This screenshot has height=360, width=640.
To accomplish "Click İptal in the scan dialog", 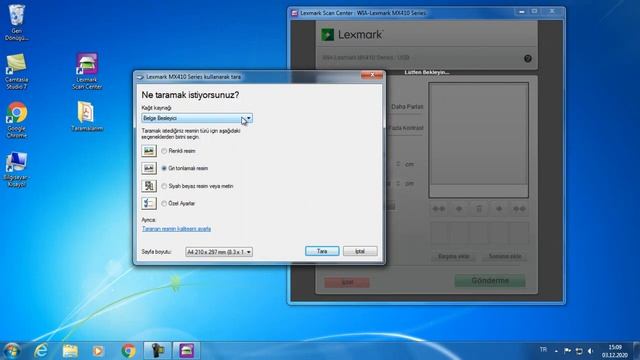I will (360, 251).
